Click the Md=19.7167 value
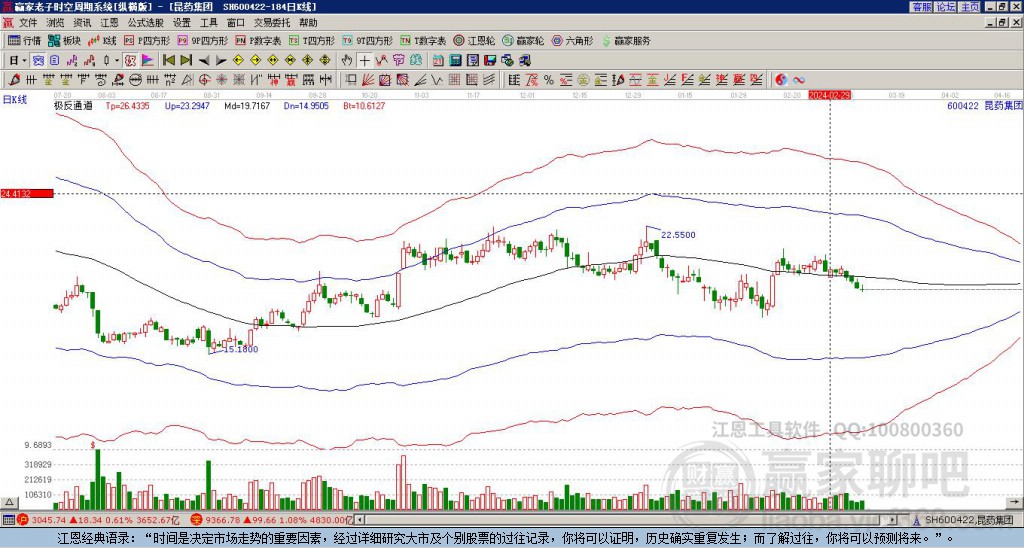1024x548 pixels. coord(247,105)
